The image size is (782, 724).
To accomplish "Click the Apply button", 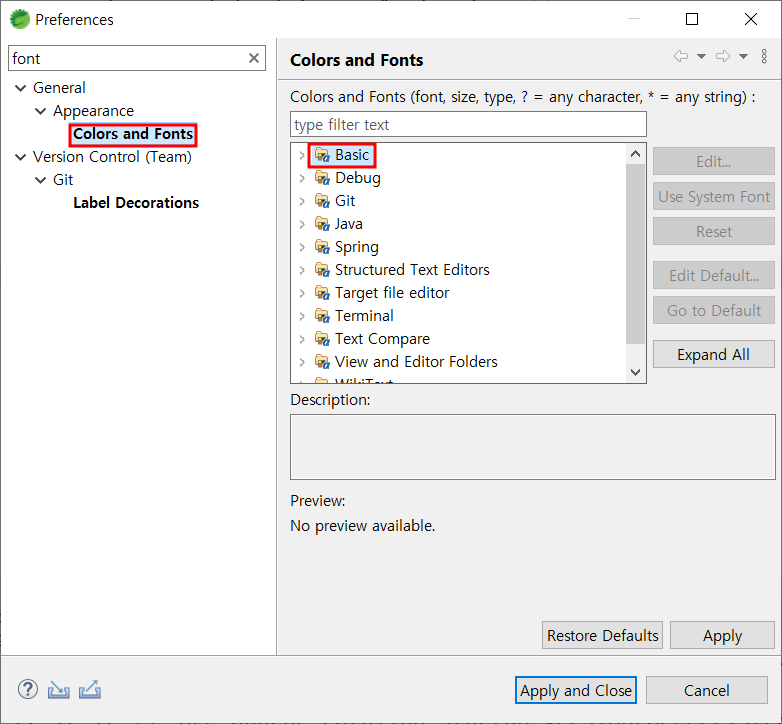I will point(722,635).
